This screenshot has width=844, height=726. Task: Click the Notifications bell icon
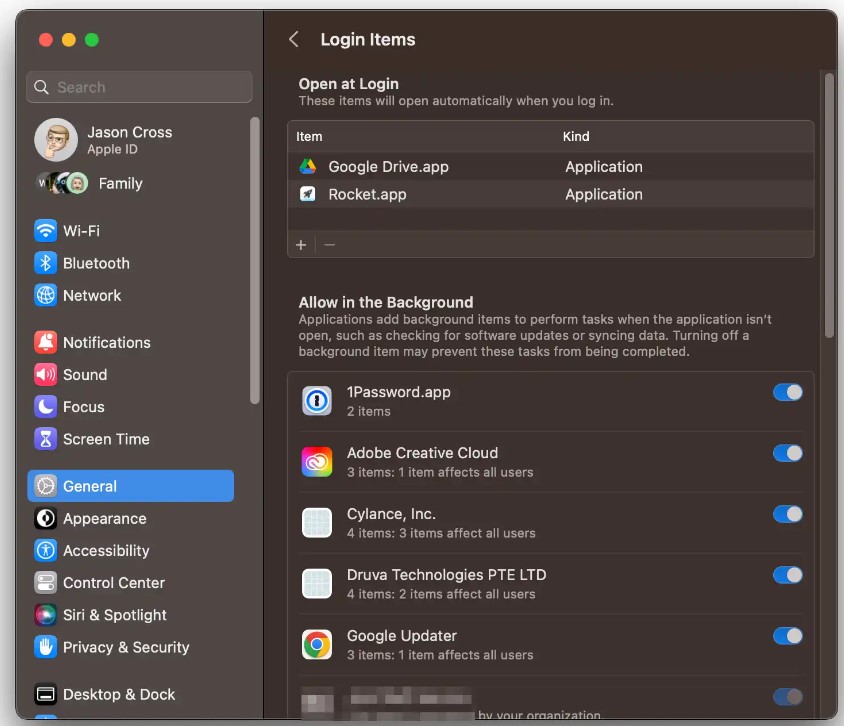tap(46, 342)
